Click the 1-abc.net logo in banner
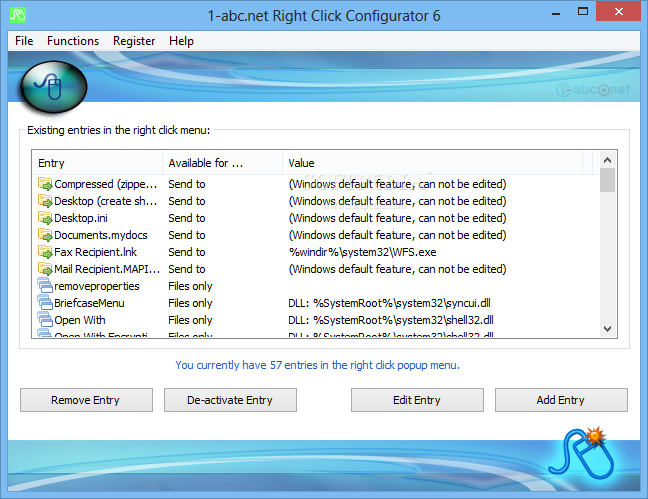 [593, 89]
